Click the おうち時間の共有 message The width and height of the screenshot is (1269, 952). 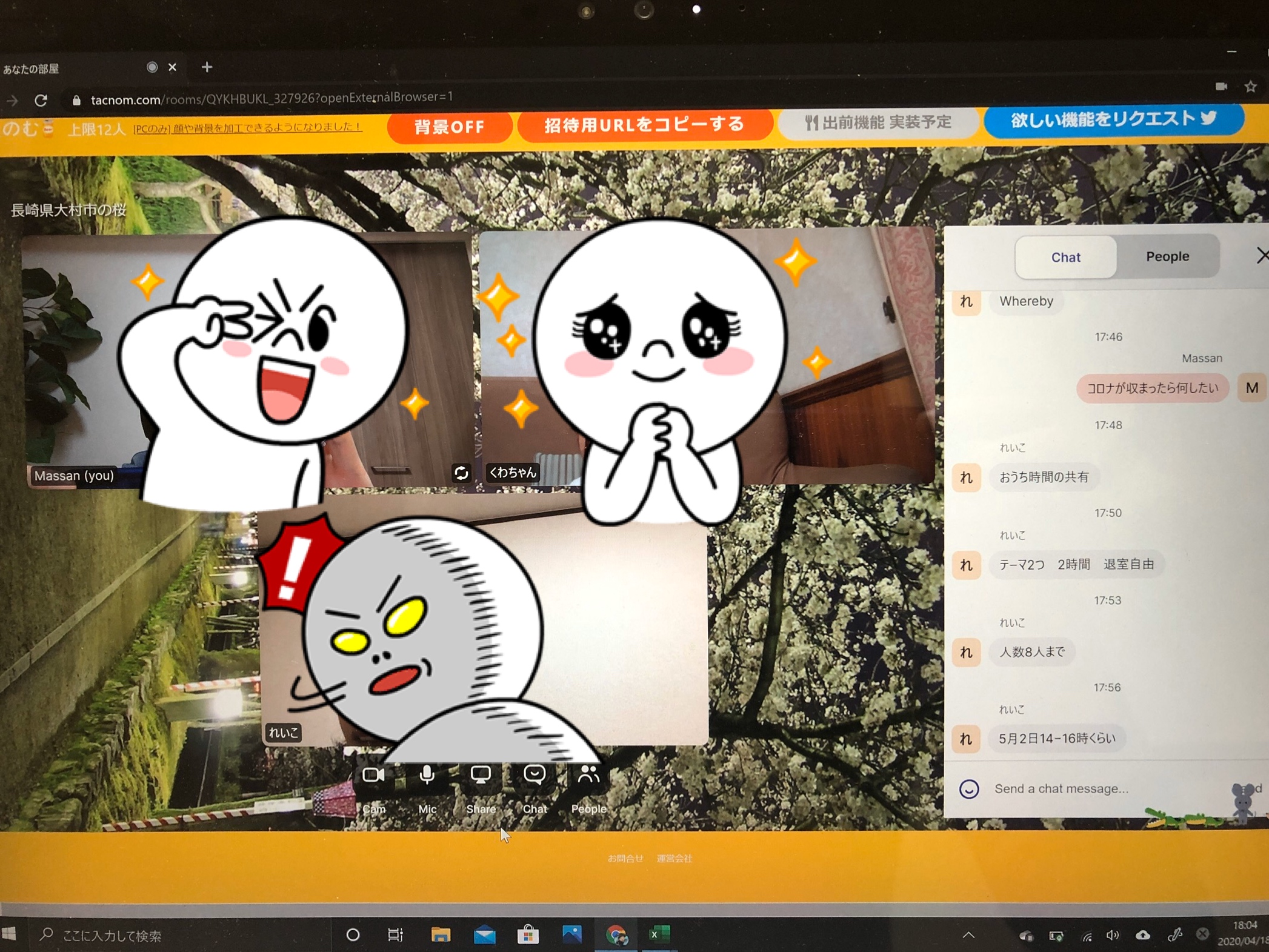1044,477
